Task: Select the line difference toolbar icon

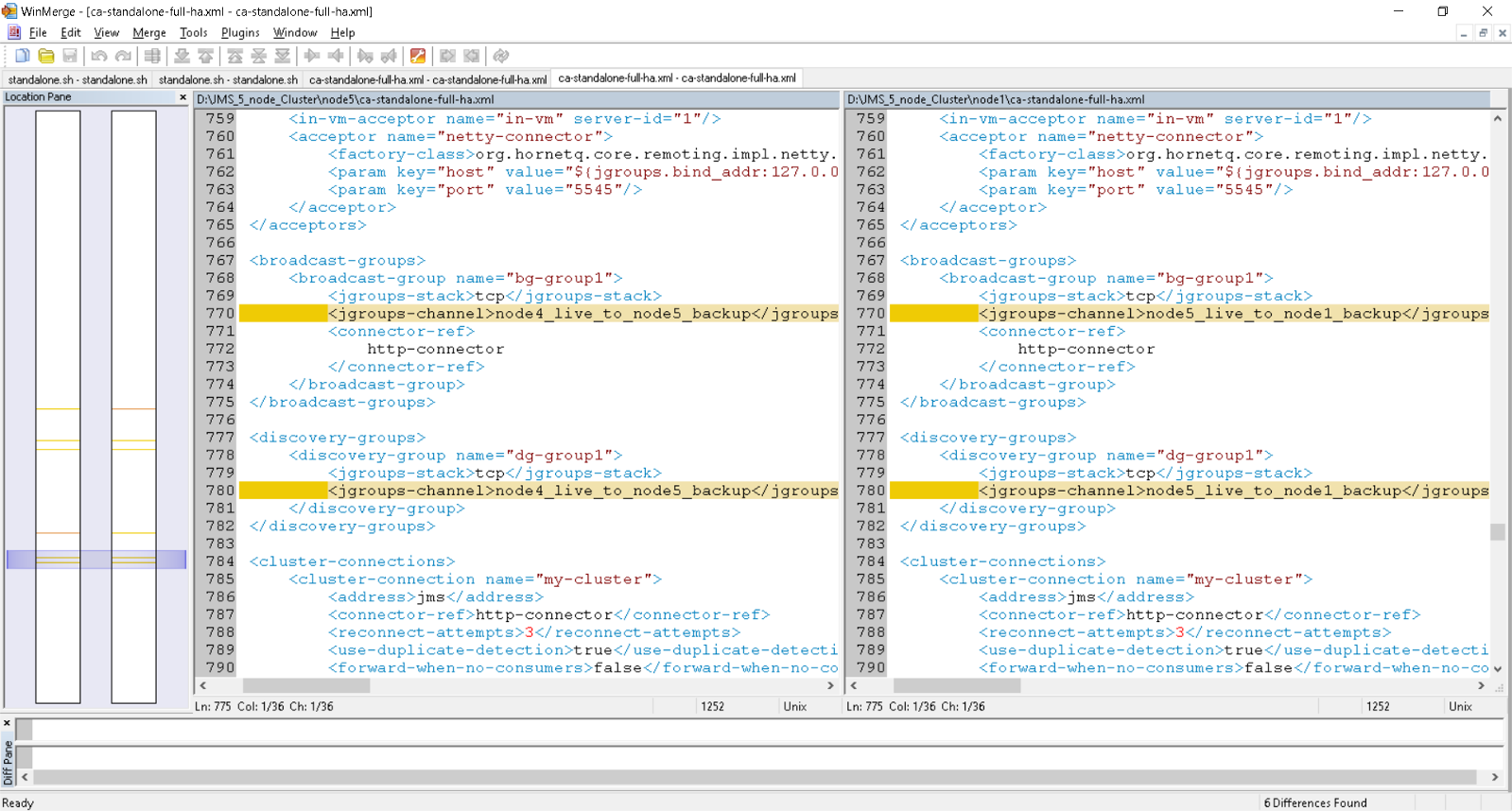Action: pyautogui.click(x=152, y=56)
